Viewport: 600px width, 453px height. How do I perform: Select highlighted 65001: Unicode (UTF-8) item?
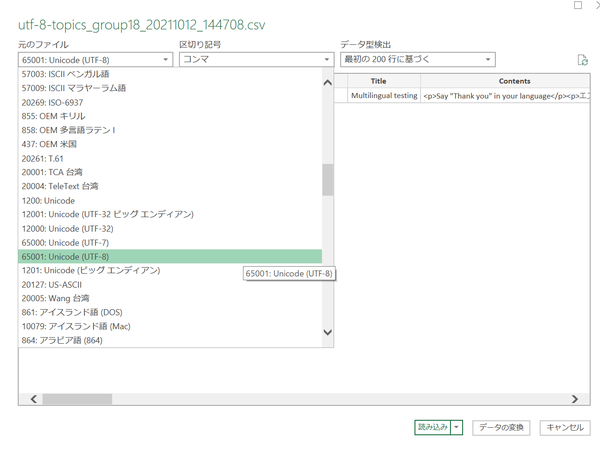[170, 256]
